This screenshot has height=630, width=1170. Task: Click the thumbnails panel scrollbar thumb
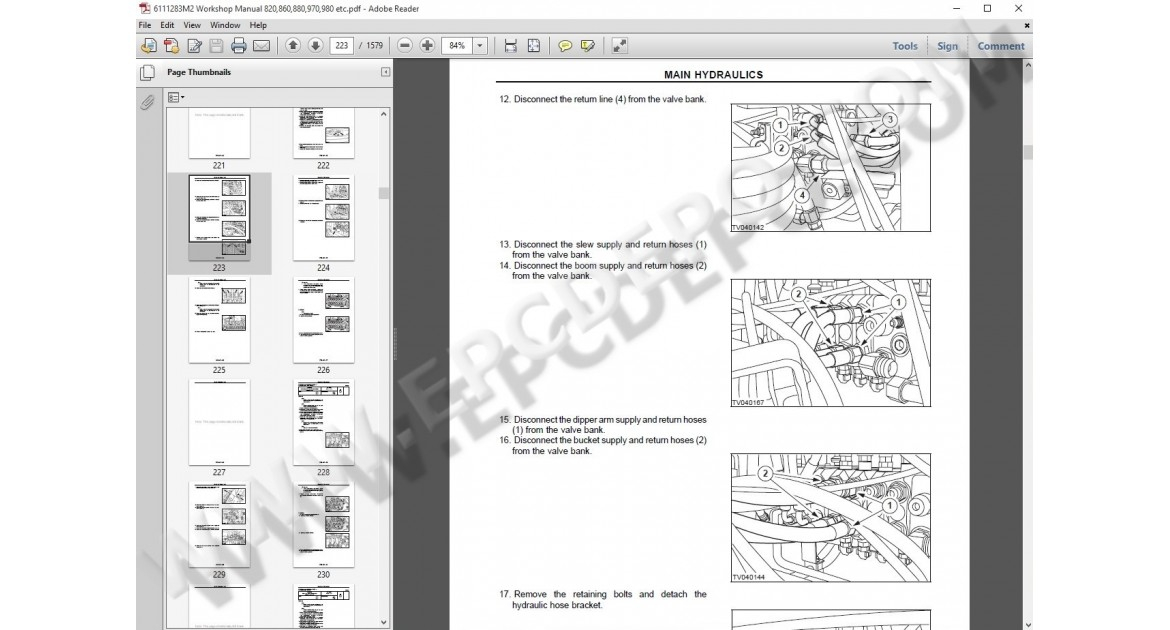384,193
